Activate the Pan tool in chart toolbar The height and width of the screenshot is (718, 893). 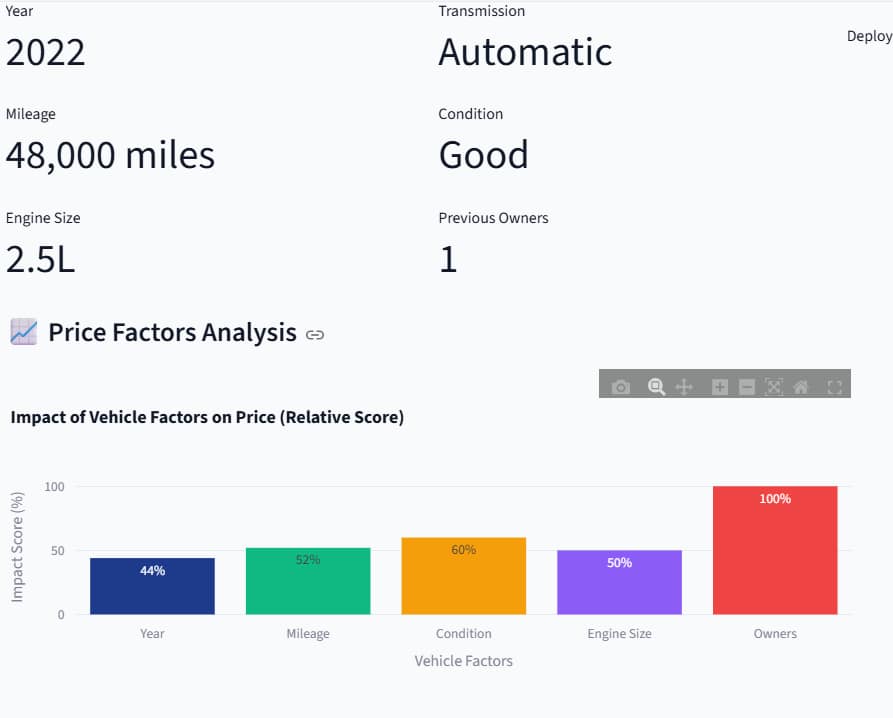684,386
